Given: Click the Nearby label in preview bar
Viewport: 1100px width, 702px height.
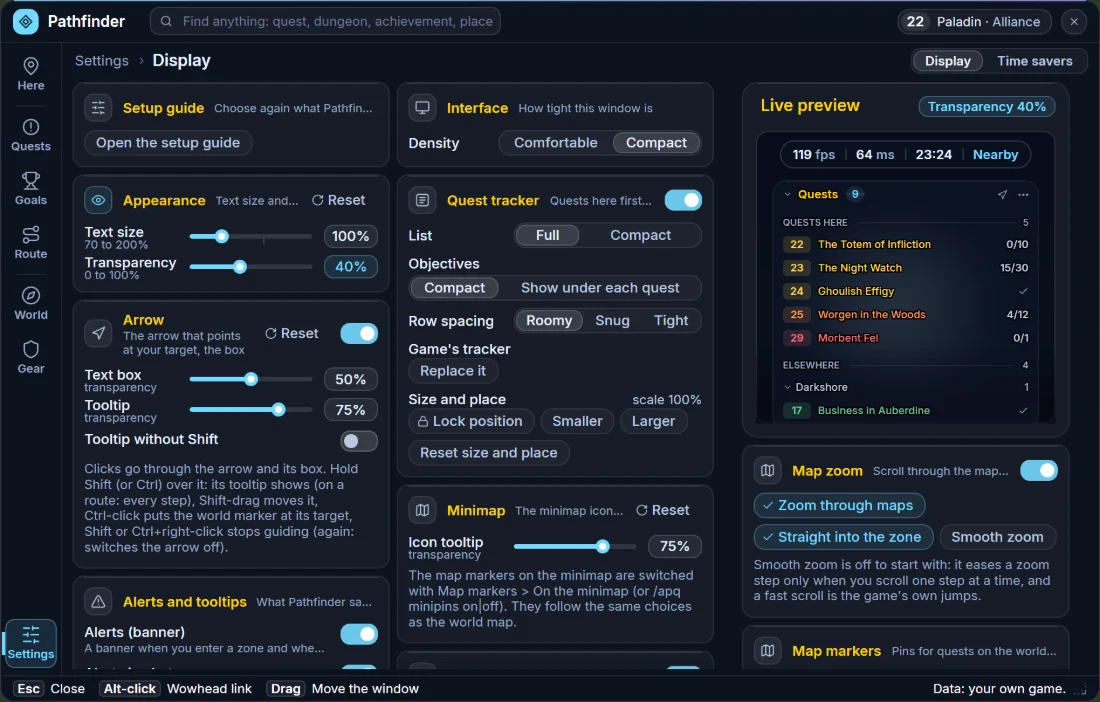Looking at the screenshot, I should [x=995, y=154].
